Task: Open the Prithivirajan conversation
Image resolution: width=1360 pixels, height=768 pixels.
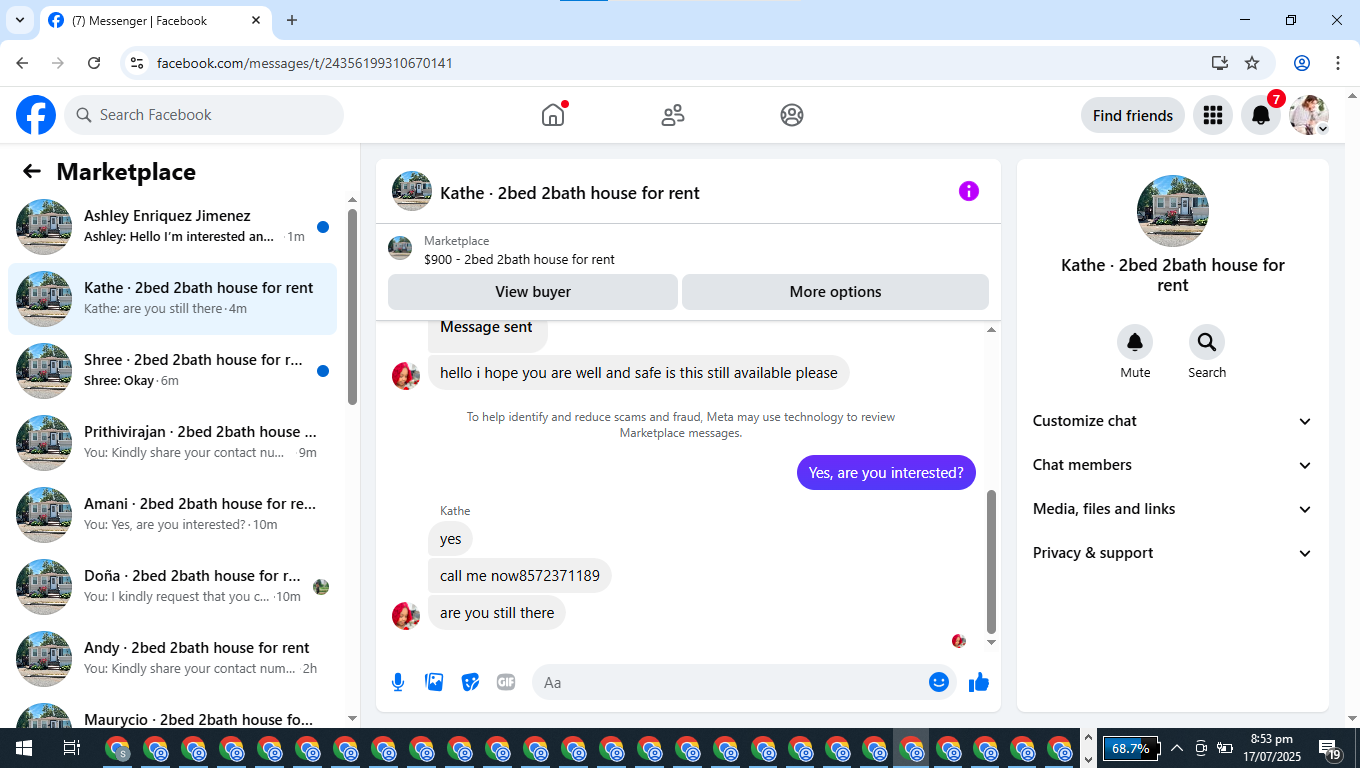Action: [x=172, y=443]
